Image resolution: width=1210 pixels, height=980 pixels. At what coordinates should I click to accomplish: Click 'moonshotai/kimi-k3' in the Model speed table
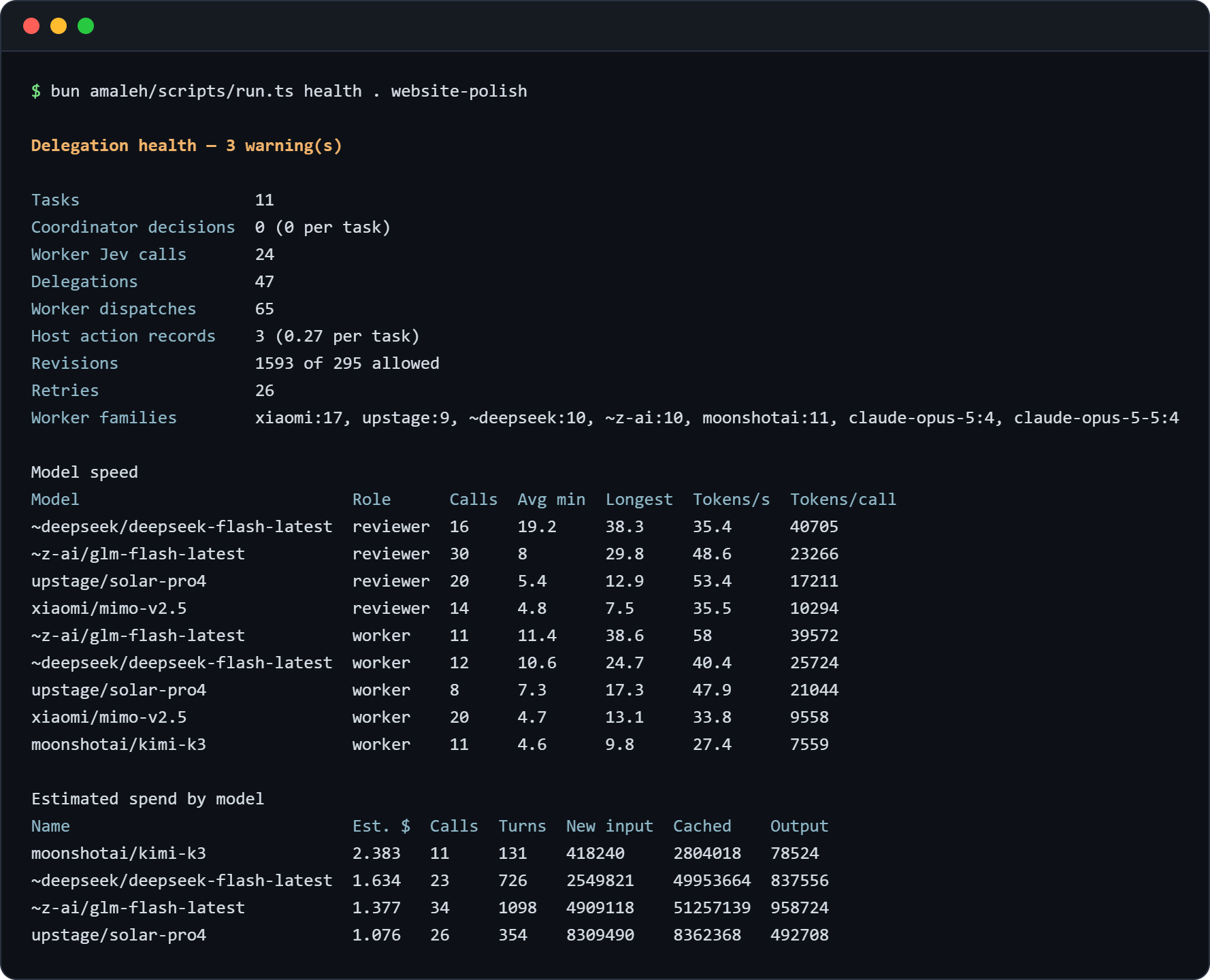(x=118, y=745)
